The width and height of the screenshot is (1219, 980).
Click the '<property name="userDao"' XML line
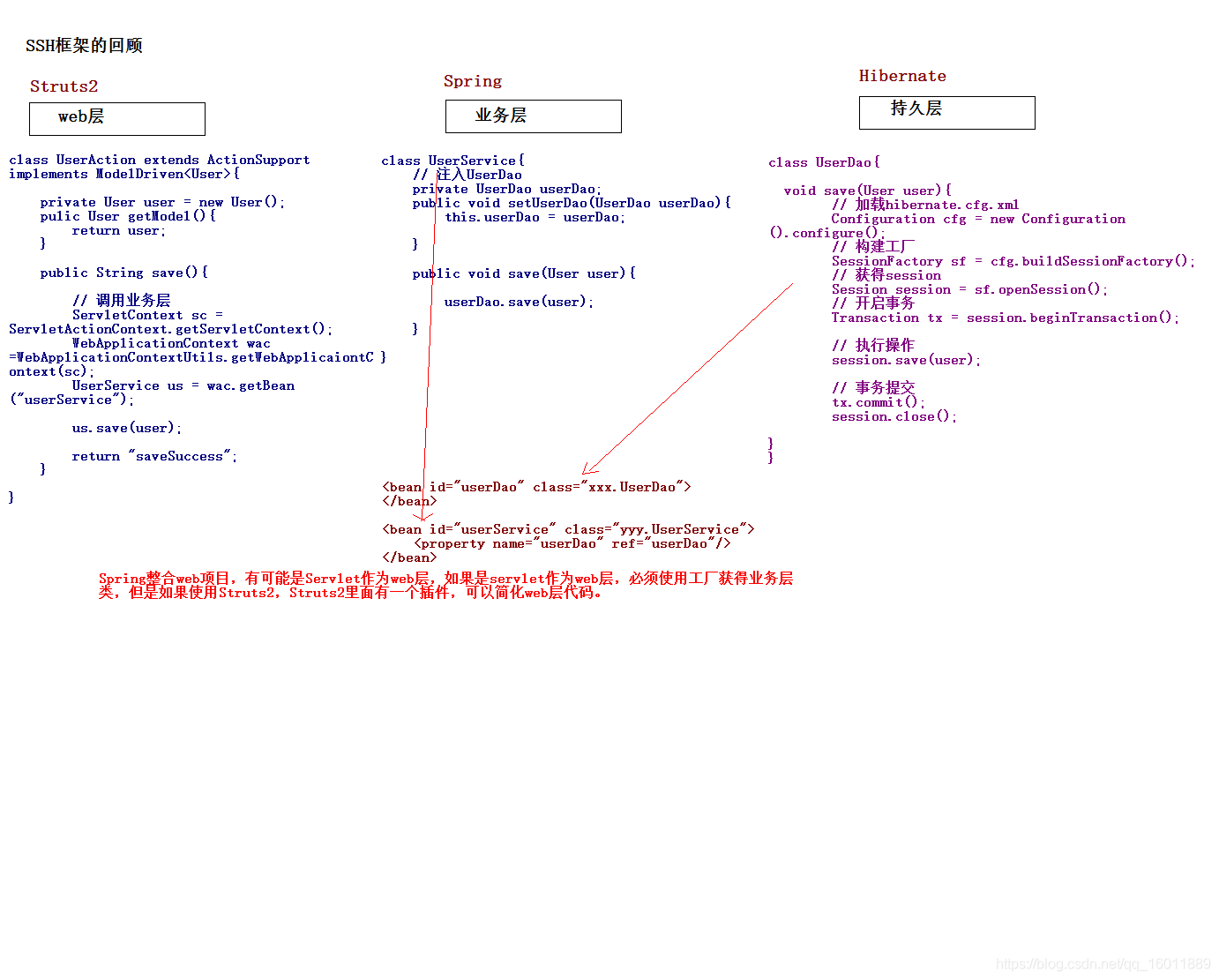[x=572, y=543]
